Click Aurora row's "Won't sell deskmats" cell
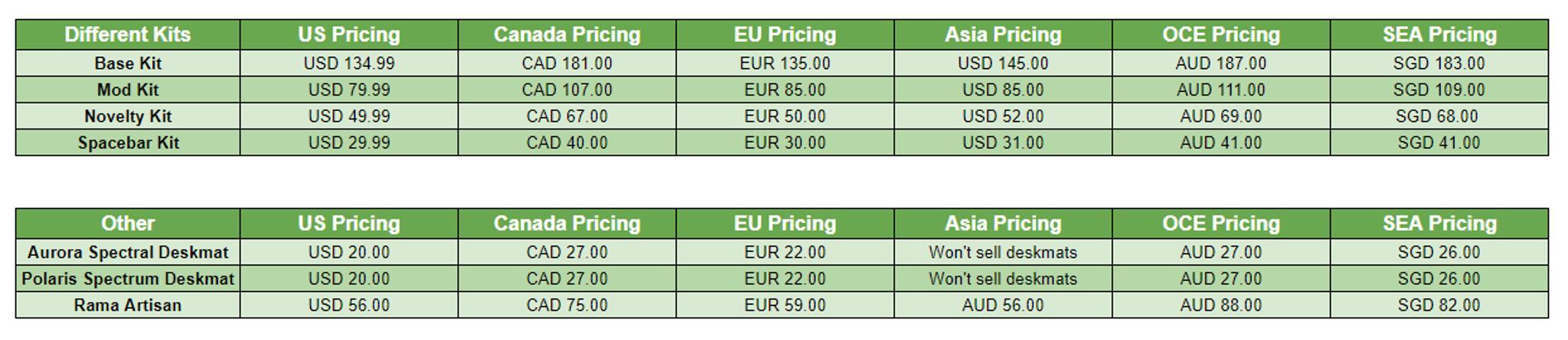This screenshot has width=1568, height=340. (x=1003, y=253)
